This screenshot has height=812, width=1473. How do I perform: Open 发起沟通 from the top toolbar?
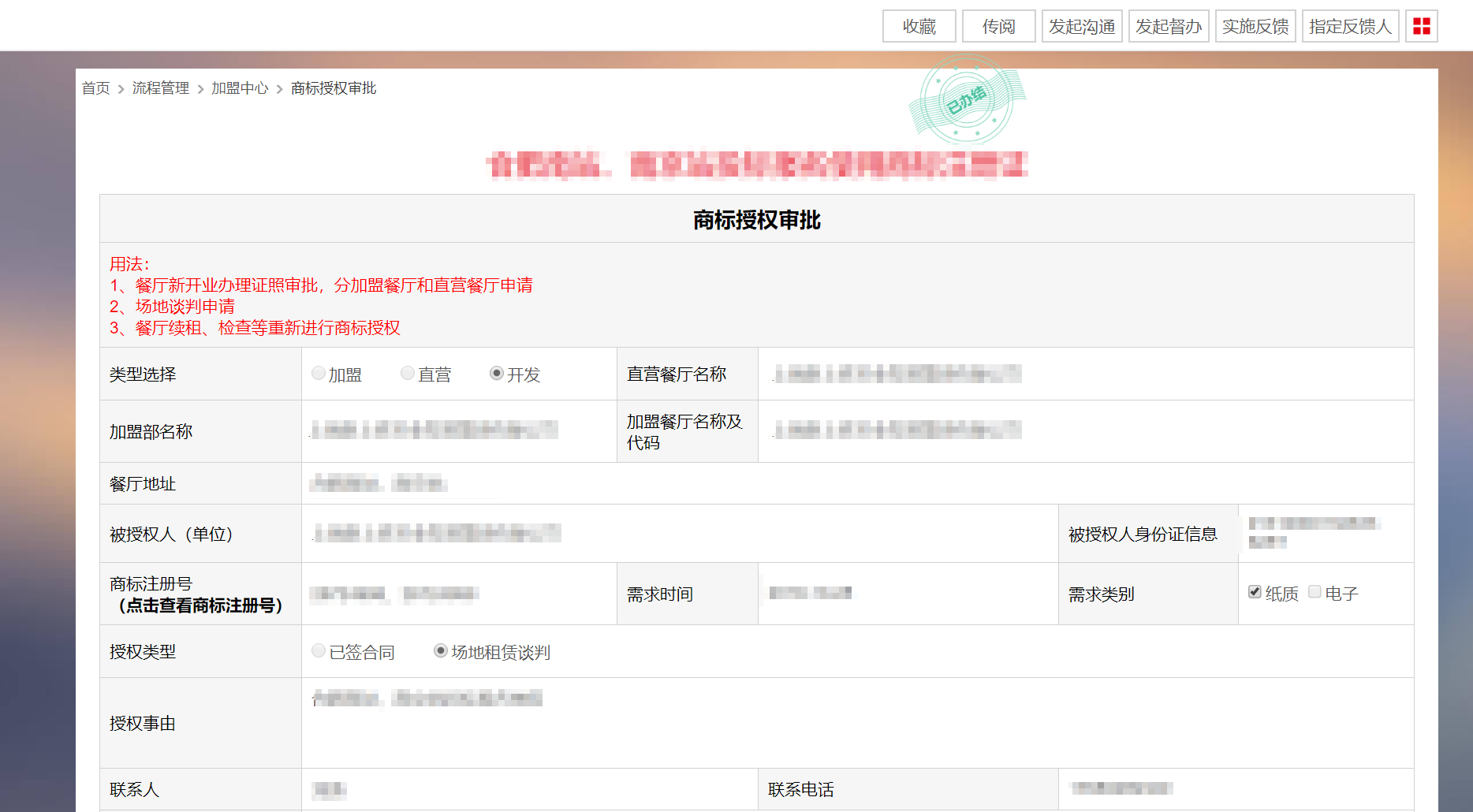coord(1082,26)
